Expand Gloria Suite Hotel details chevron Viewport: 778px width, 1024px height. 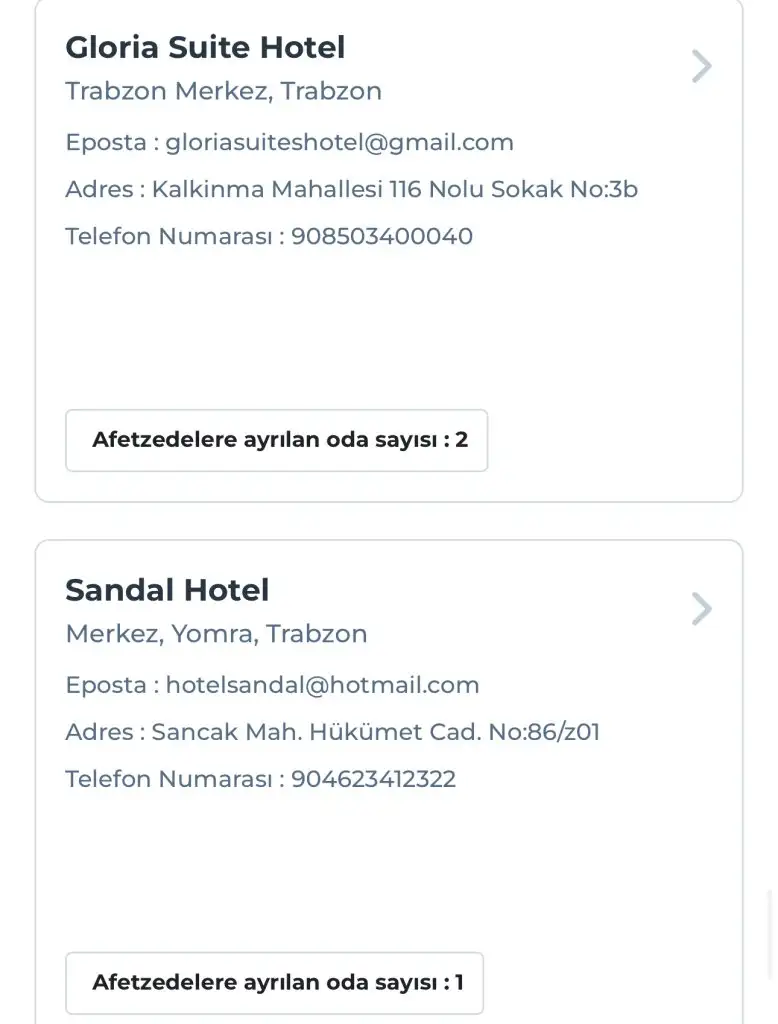pyautogui.click(x=702, y=67)
